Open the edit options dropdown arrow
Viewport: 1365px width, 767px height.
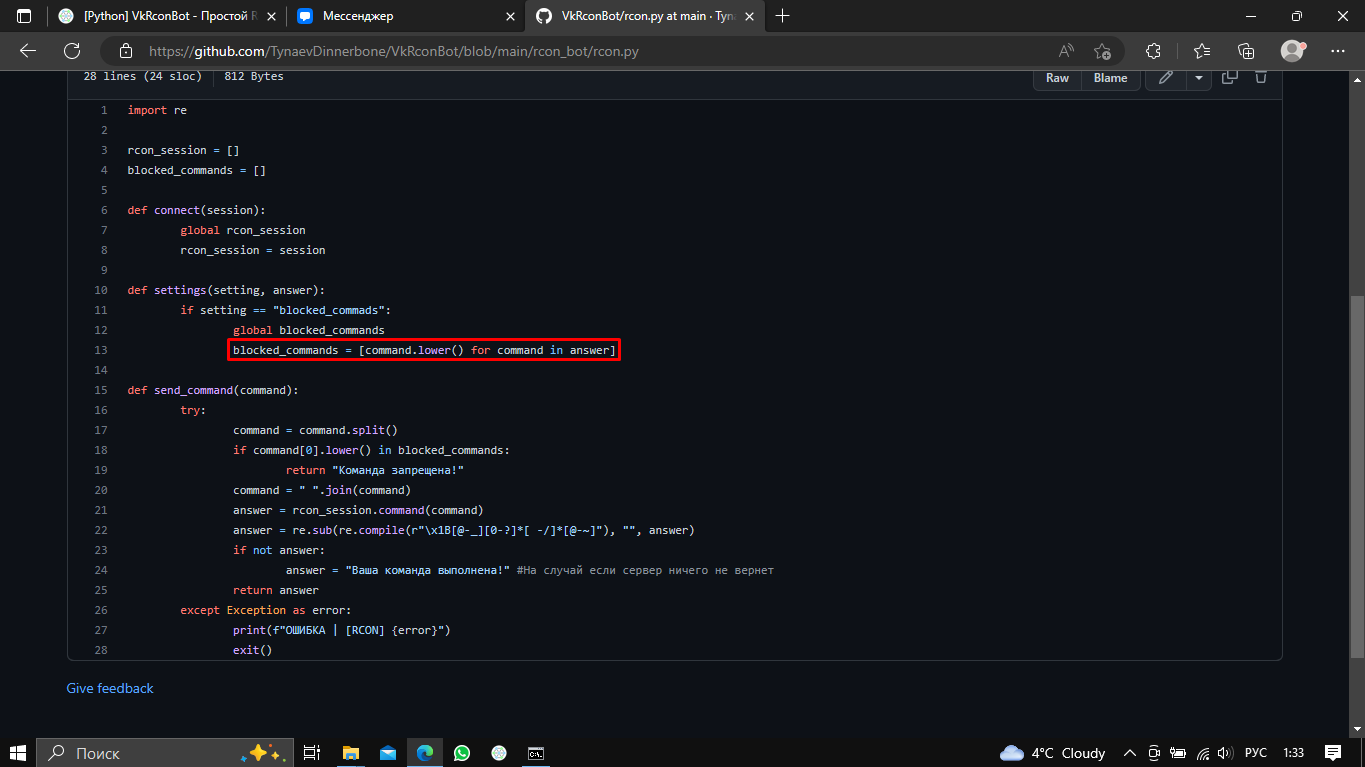1198,77
